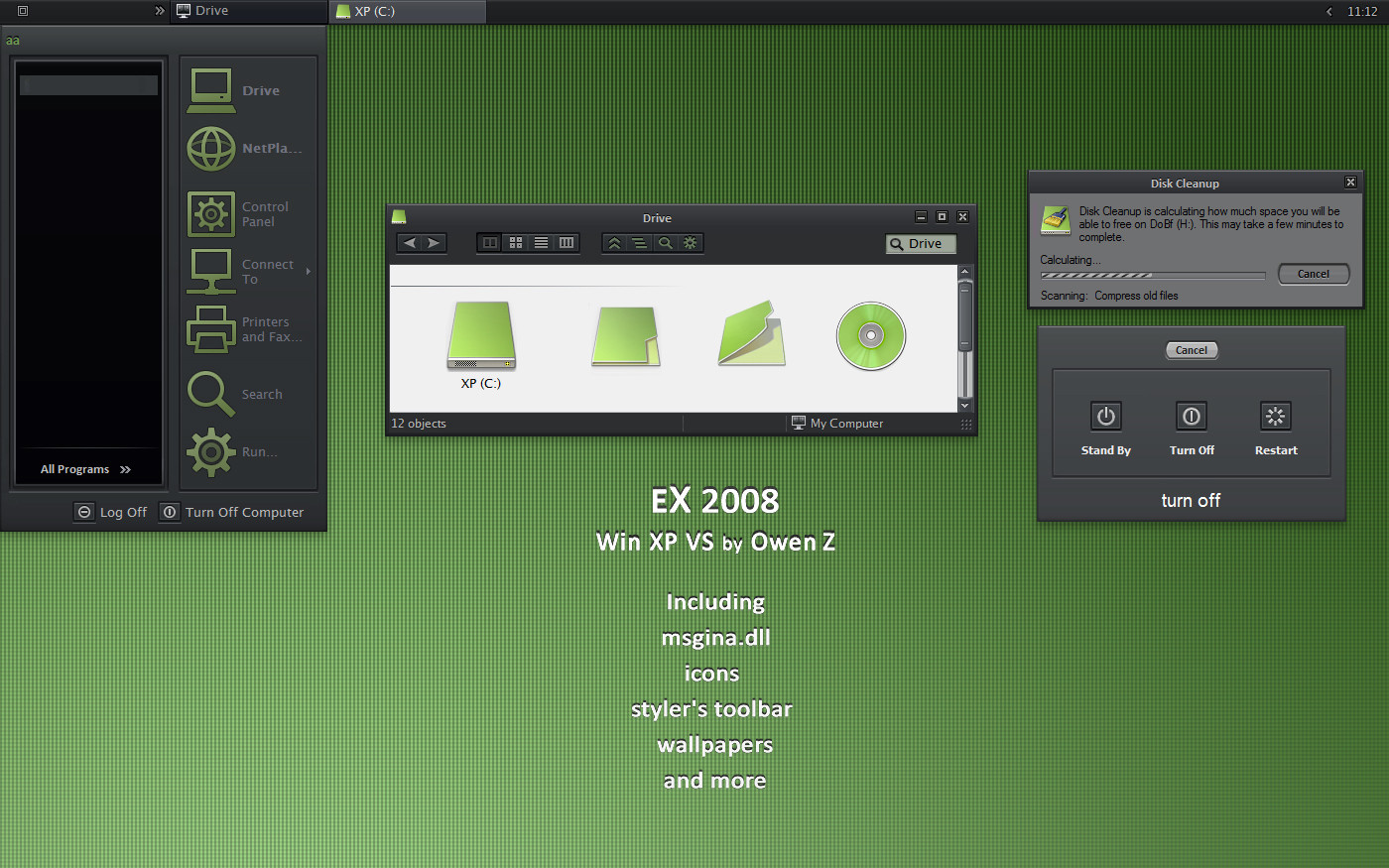The image size is (1389, 868).
Task: Select the XP (C:) drive
Action: [481, 346]
